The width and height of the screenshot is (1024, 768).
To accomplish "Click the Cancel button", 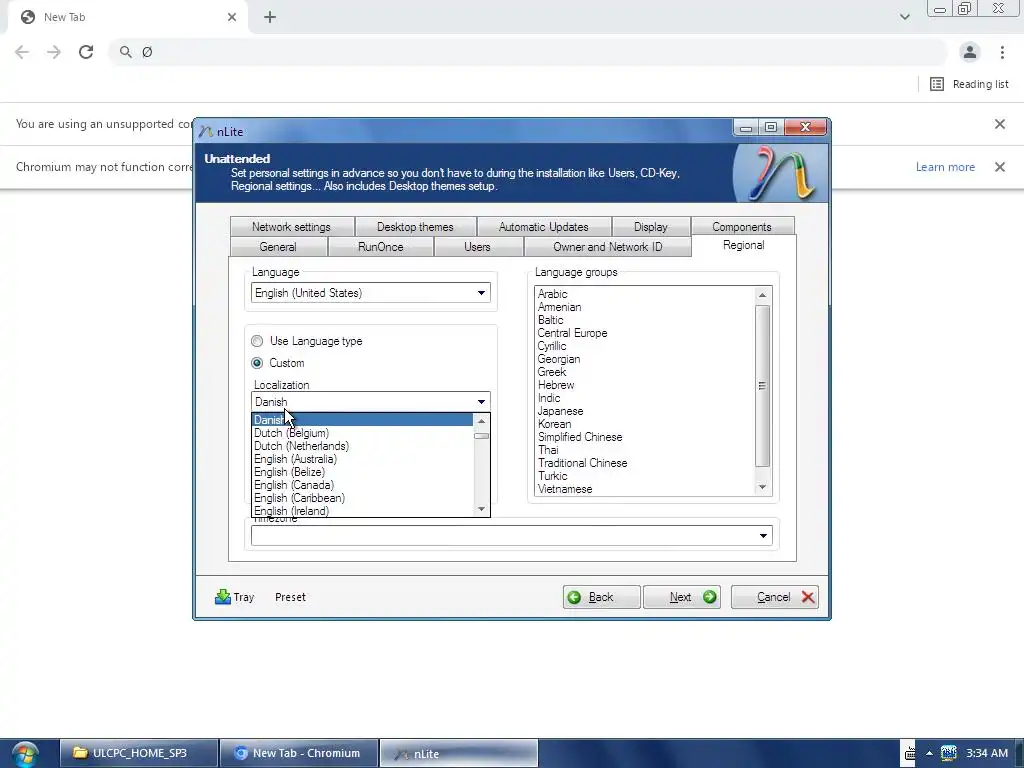I will [x=775, y=597].
